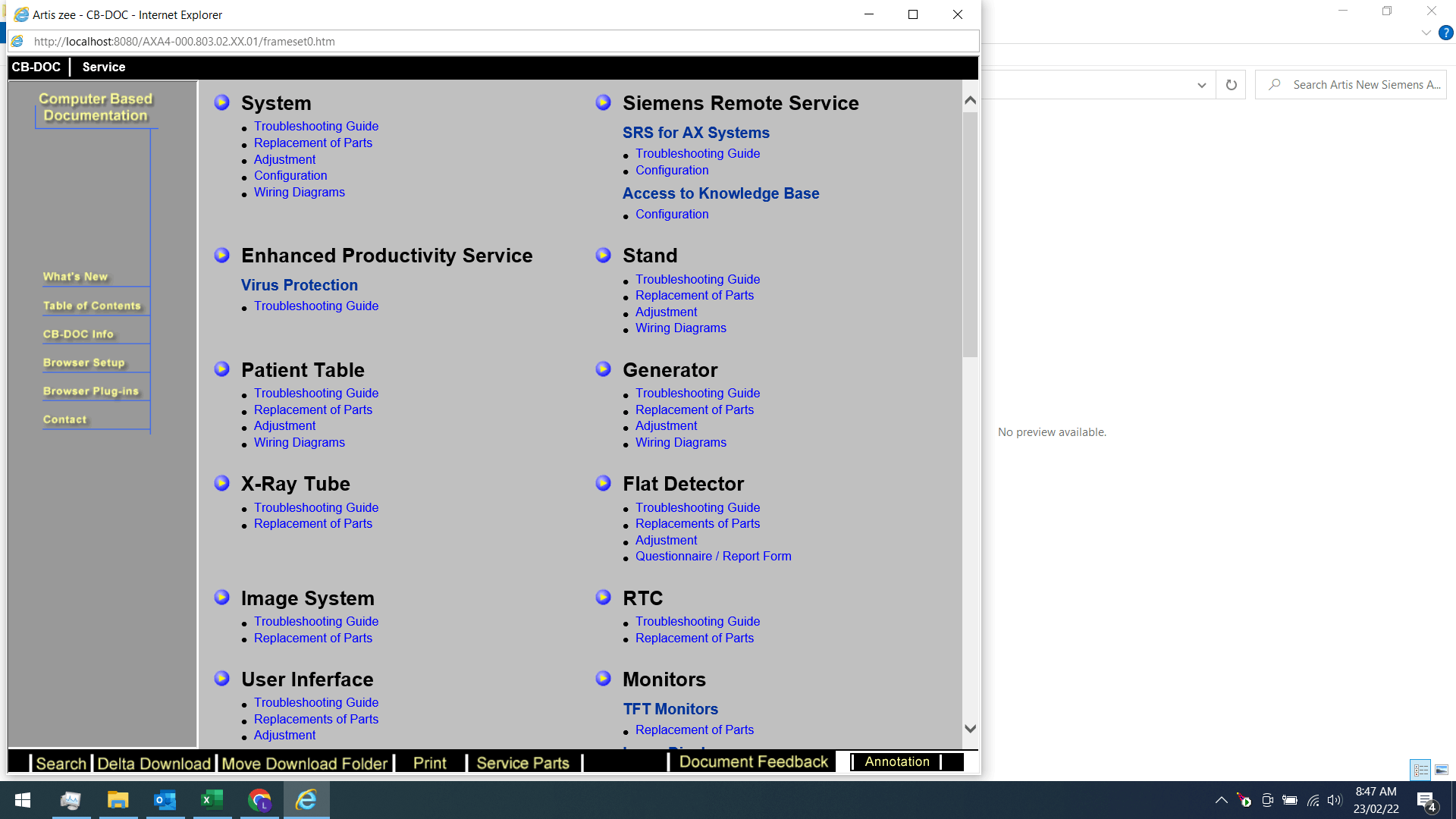Switch to large icons view button
The image size is (1456, 819).
point(1441,770)
